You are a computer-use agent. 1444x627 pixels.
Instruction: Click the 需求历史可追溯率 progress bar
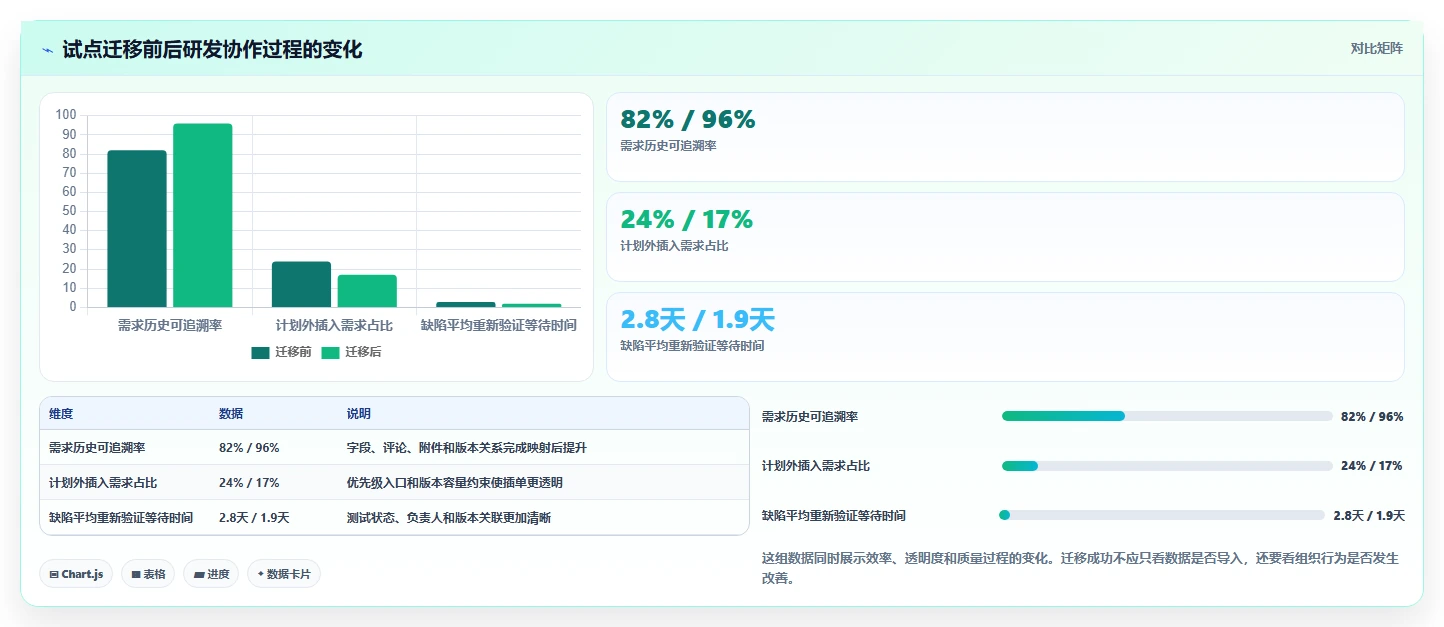(x=1167, y=416)
